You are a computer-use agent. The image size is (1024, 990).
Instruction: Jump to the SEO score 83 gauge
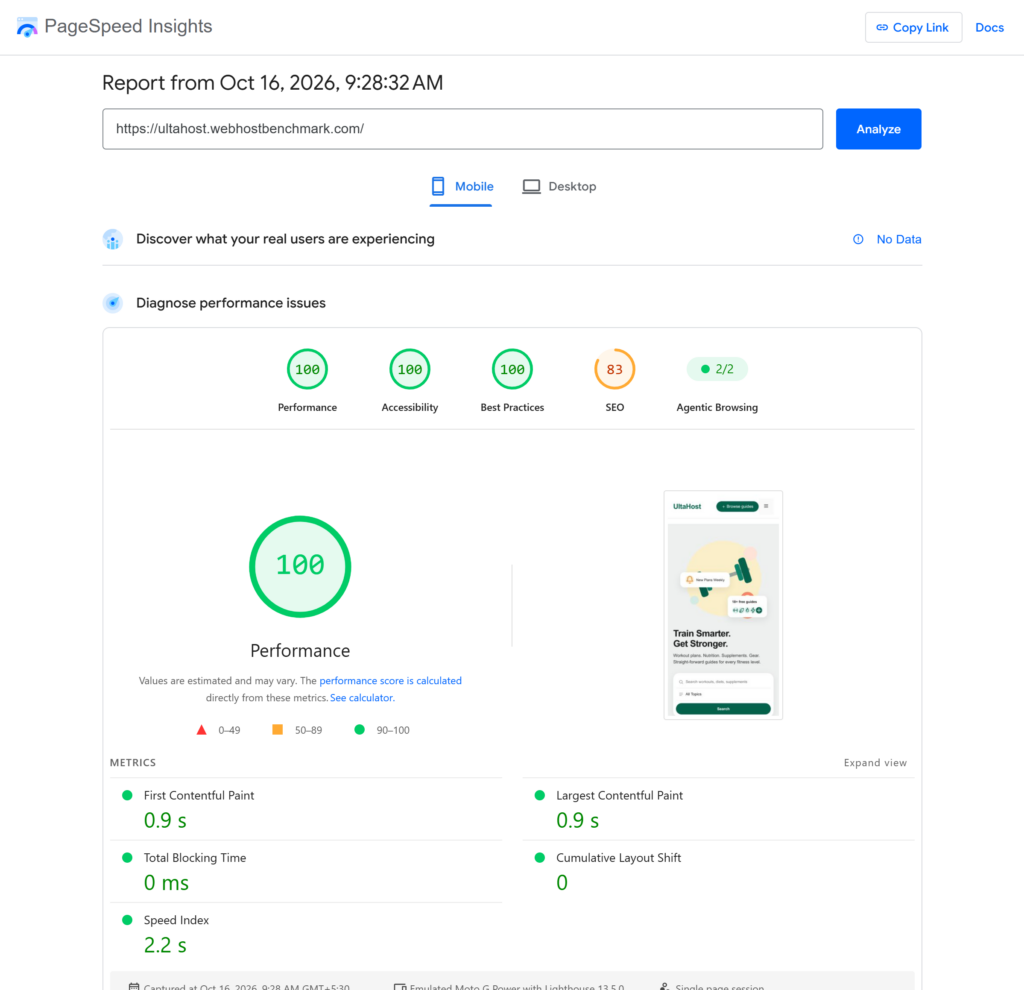[x=615, y=370]
